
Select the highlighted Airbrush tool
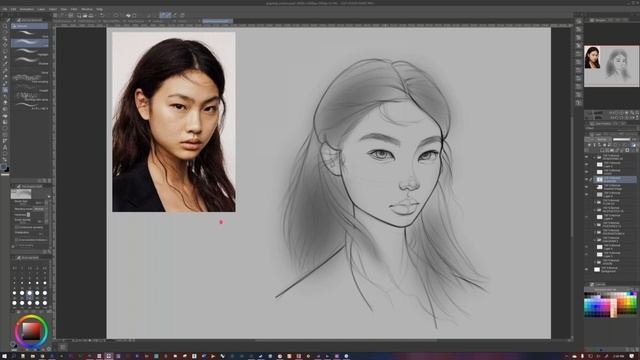coord(5,90)
